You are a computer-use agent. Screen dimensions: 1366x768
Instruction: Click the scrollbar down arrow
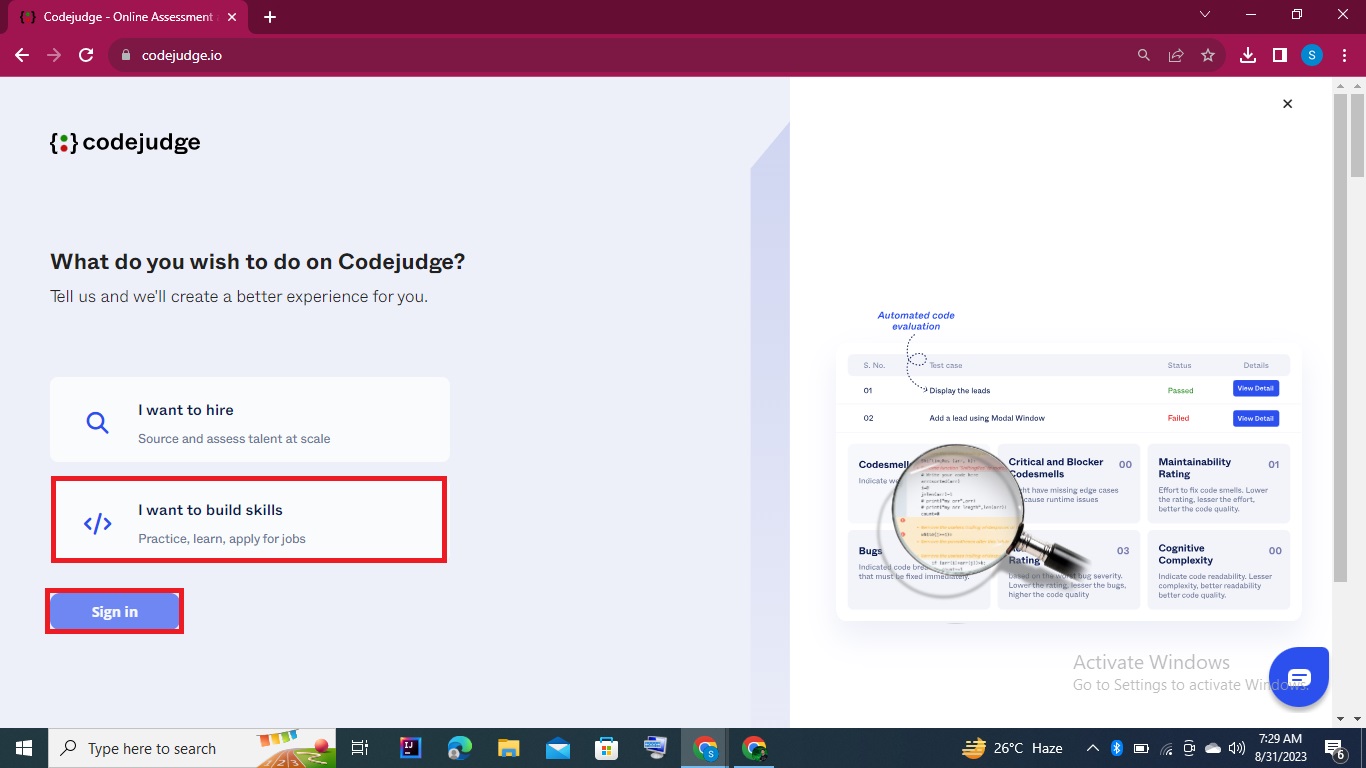[x=1358, y=719]
